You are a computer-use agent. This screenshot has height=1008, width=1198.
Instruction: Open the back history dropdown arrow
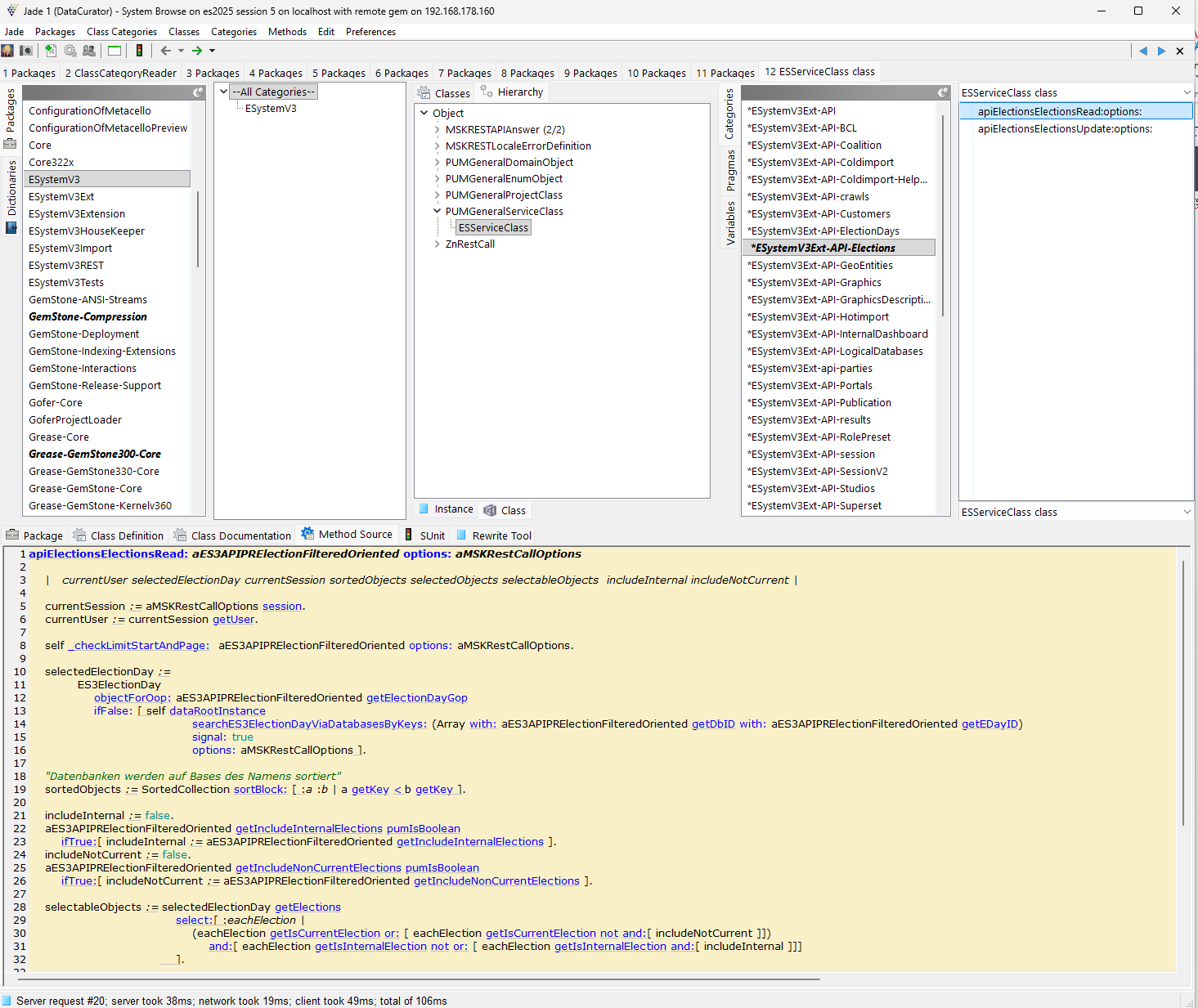[181, 51]
